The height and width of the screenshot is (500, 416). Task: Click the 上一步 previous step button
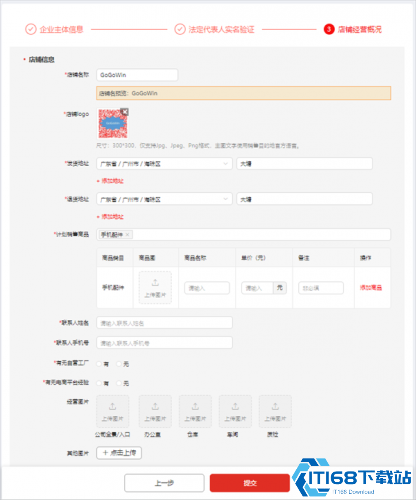pyautogui.click(x=164, y=483)
